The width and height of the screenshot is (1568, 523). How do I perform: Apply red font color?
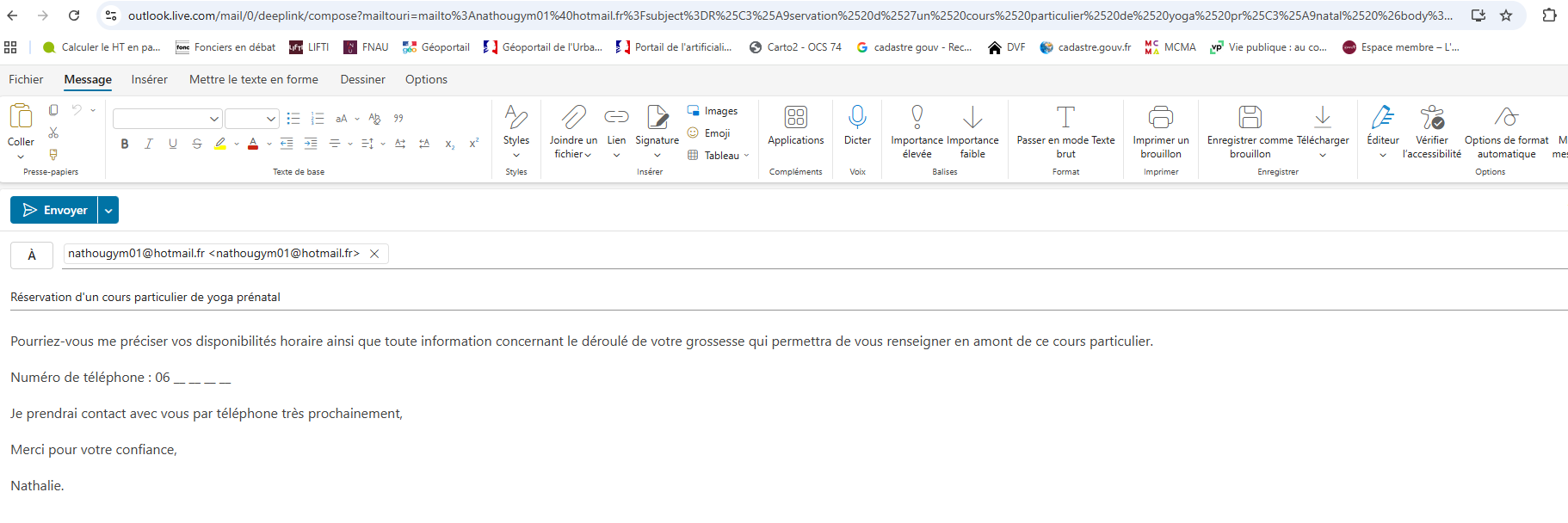(x=253, y=144)
